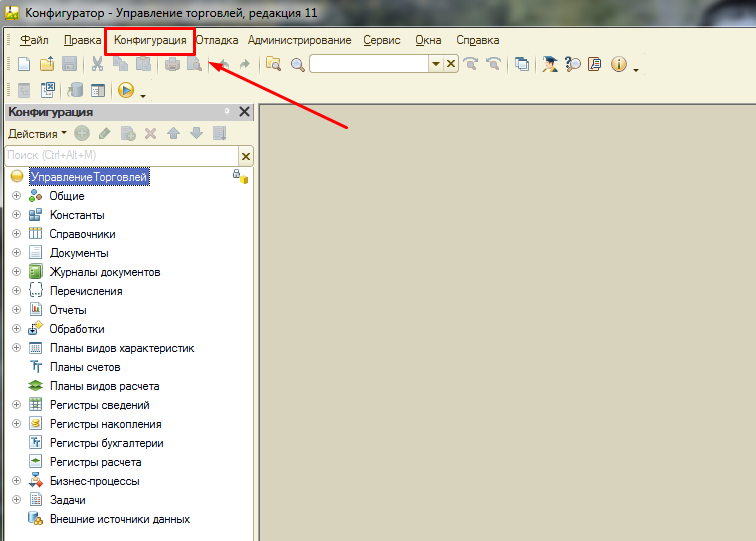Click the help index search icon
The height and width of the screenshot is (541, 756).
tap(573, 64)
